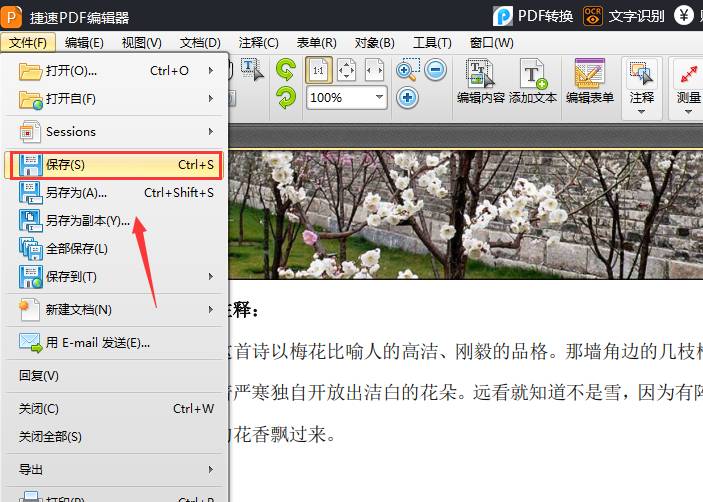This screenshot has height=502, width=703.
Task: Select 回复(V) menu entry
Action: tap(114, 376)
